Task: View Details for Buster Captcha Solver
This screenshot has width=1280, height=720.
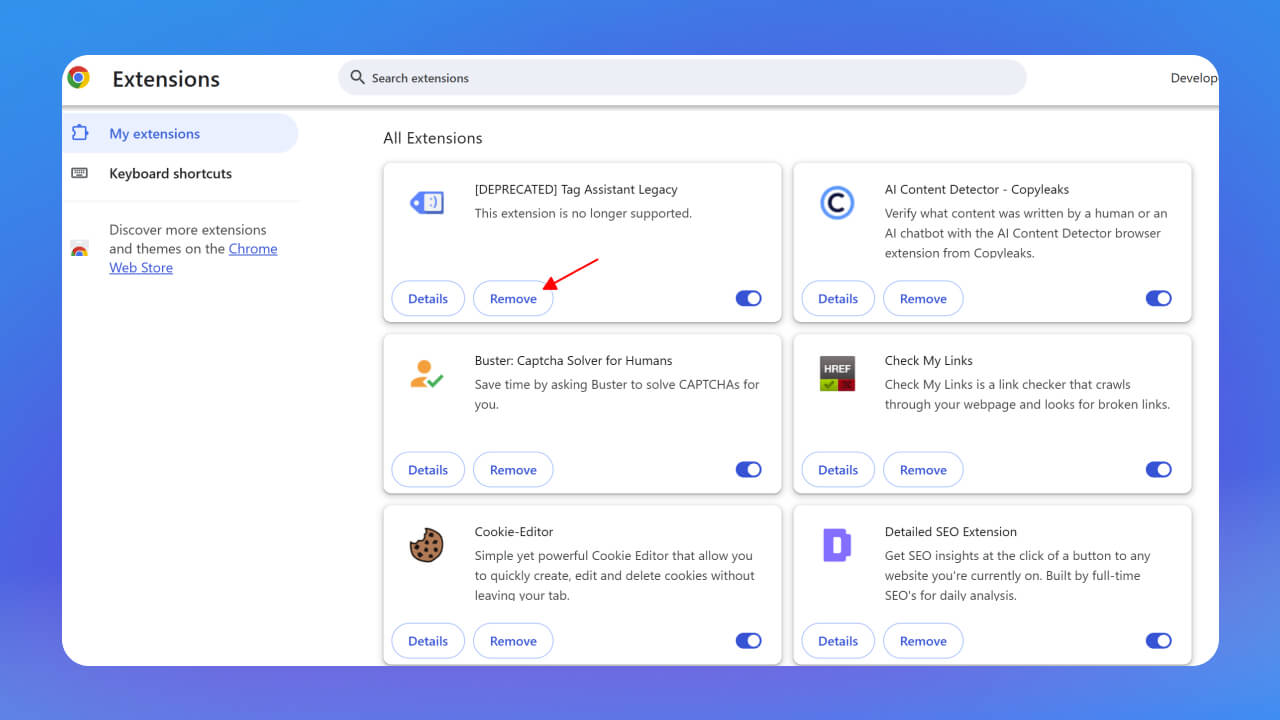Action: click(428, 469)
